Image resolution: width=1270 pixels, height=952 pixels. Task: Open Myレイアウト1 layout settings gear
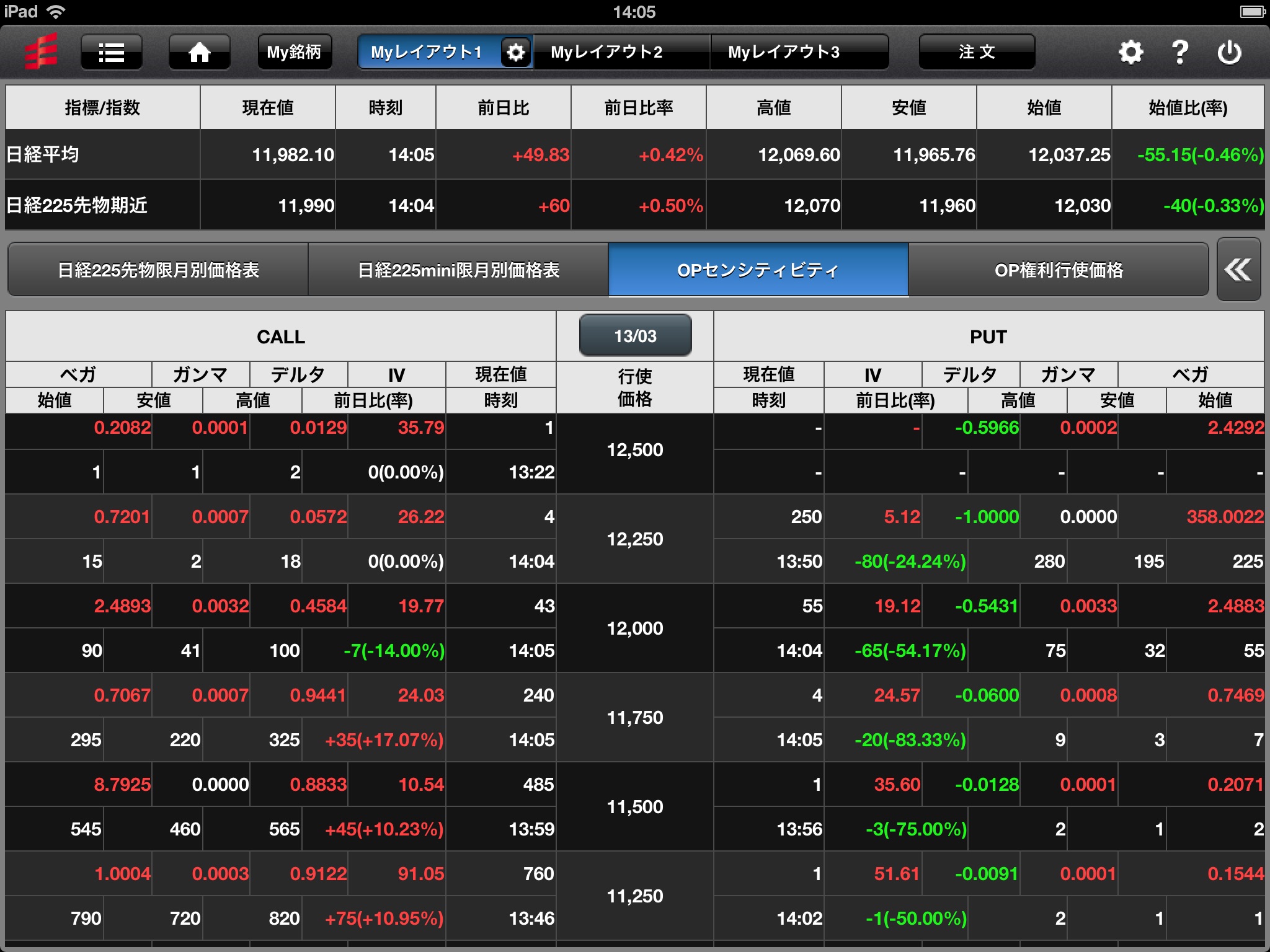coord(515,52)
